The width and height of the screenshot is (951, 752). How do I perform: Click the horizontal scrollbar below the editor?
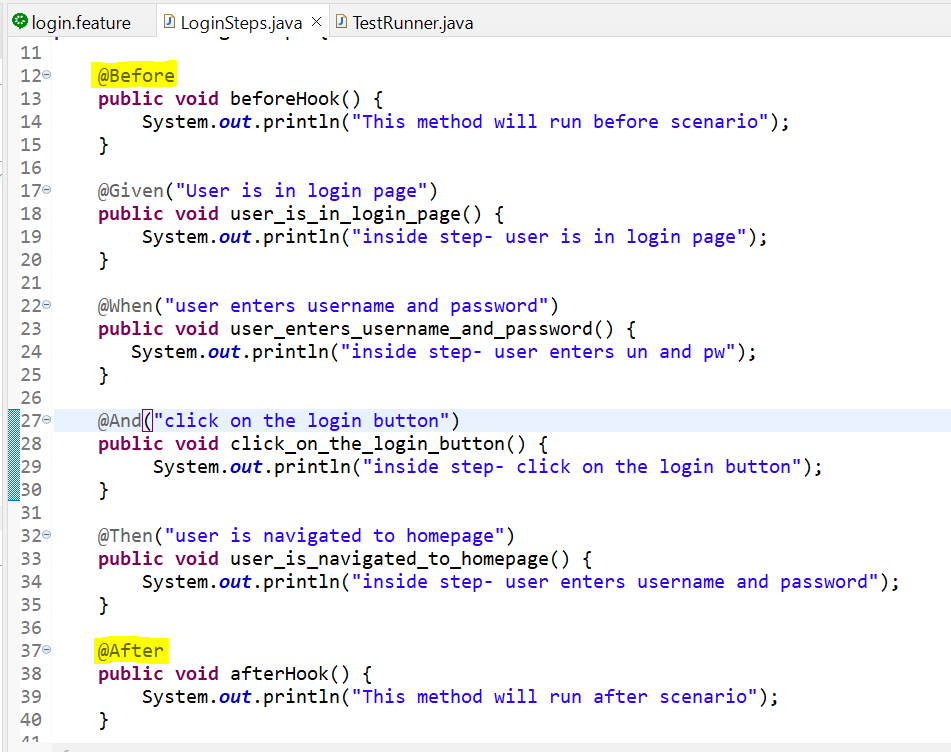tap(500, 746)
